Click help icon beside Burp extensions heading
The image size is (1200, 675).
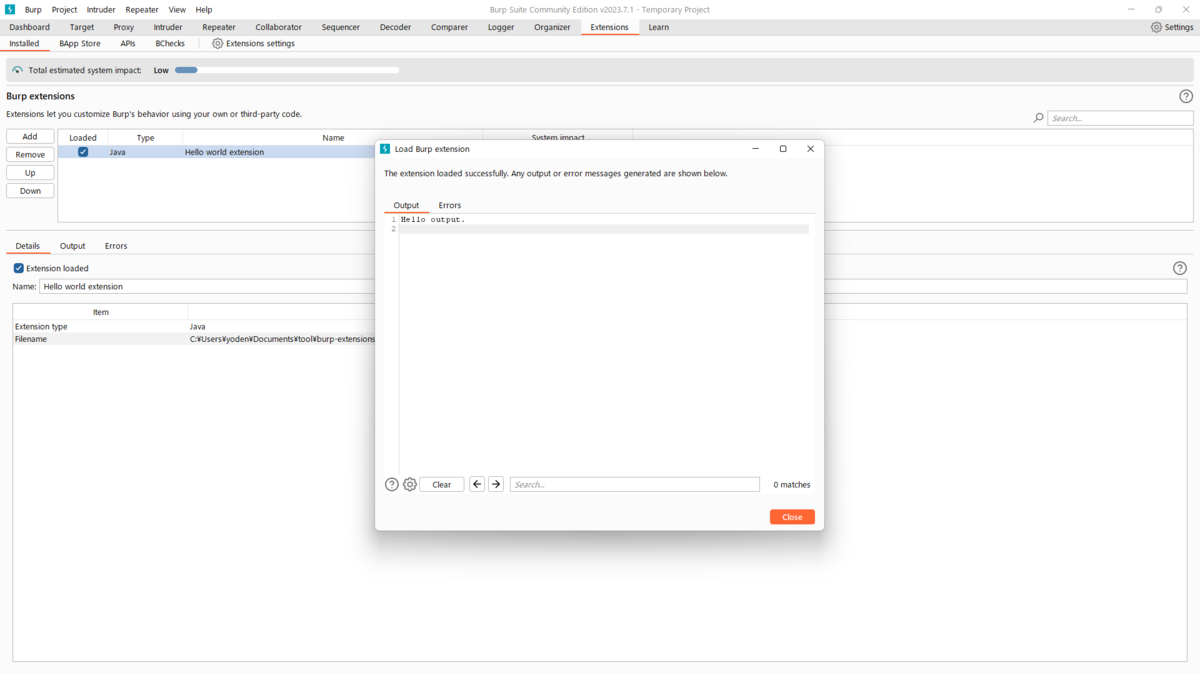coord(1186,96)
